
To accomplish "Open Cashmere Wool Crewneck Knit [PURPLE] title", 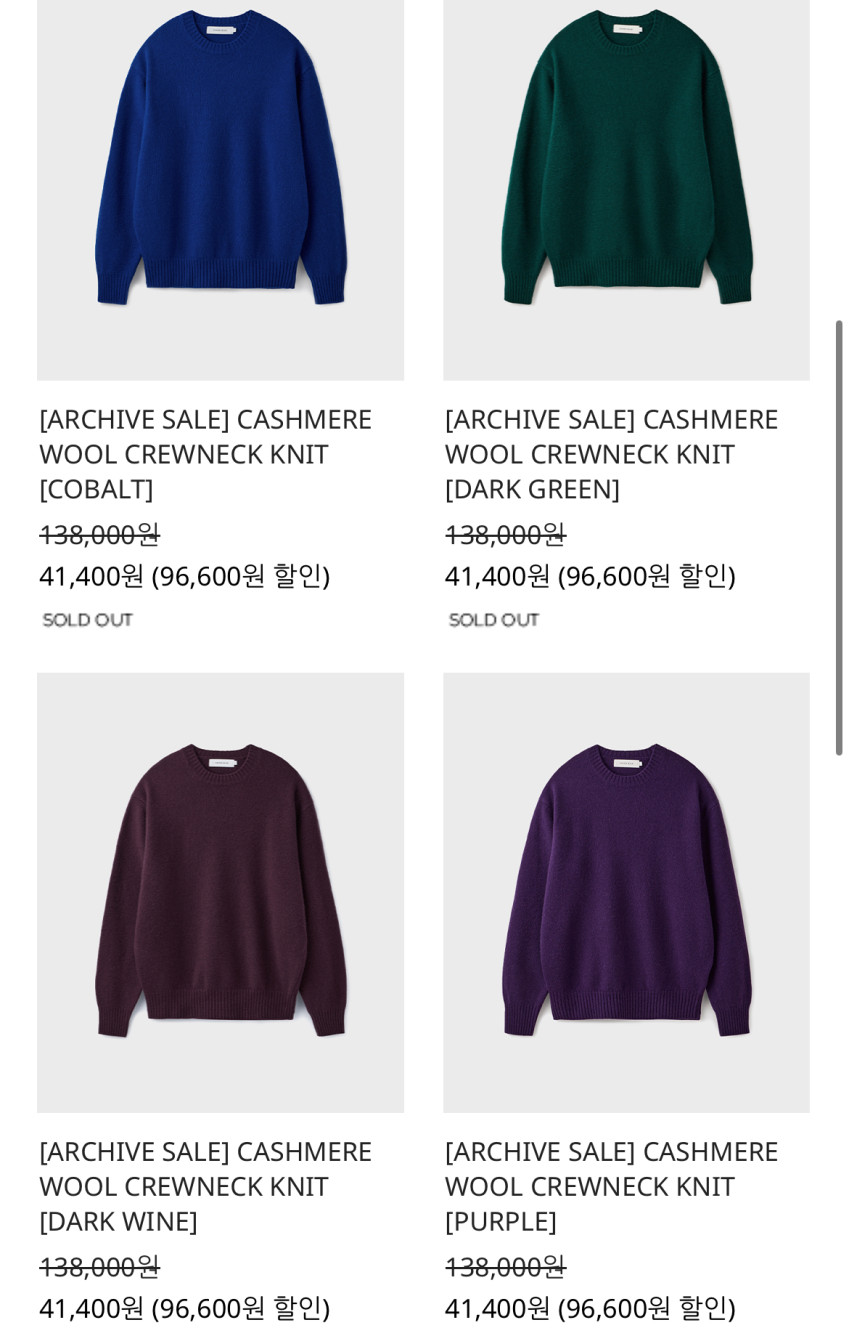I will [611, 1185].
